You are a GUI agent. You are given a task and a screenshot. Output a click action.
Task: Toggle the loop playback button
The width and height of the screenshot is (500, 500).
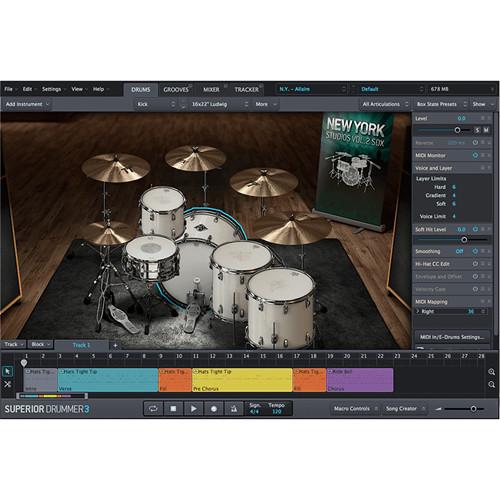(x=153, y=409)
